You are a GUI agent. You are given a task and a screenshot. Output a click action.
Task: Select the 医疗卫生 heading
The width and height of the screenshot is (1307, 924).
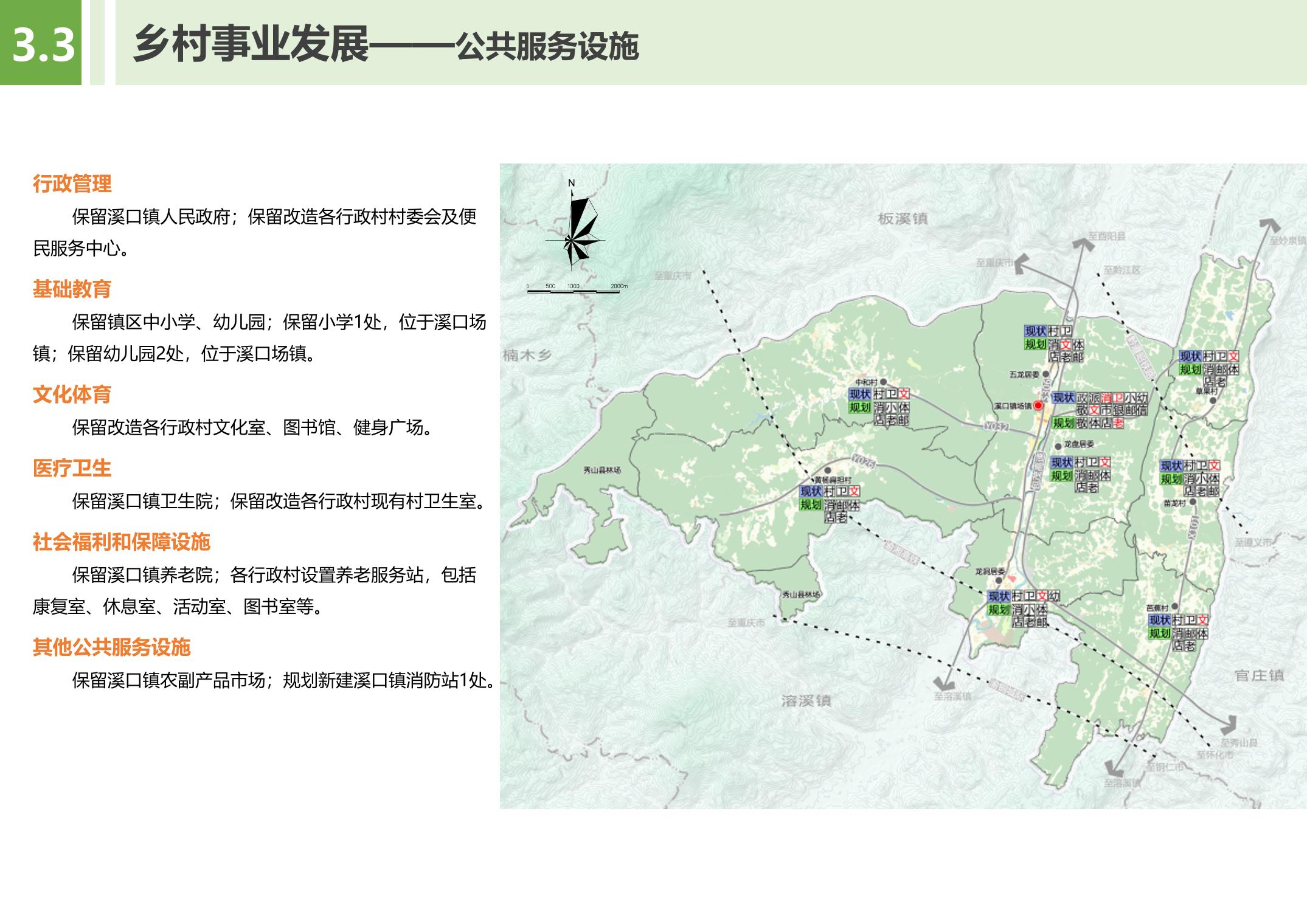[x=72, y=468]
